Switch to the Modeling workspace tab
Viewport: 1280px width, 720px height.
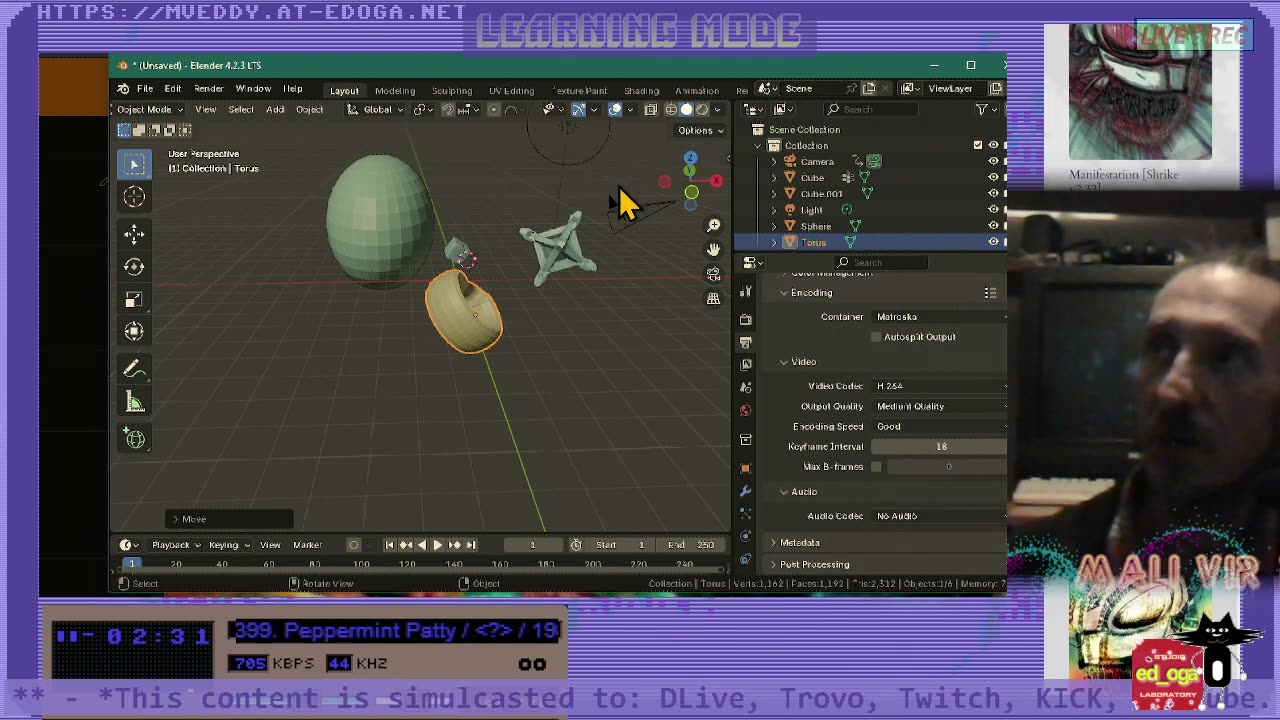pos(395,90)
